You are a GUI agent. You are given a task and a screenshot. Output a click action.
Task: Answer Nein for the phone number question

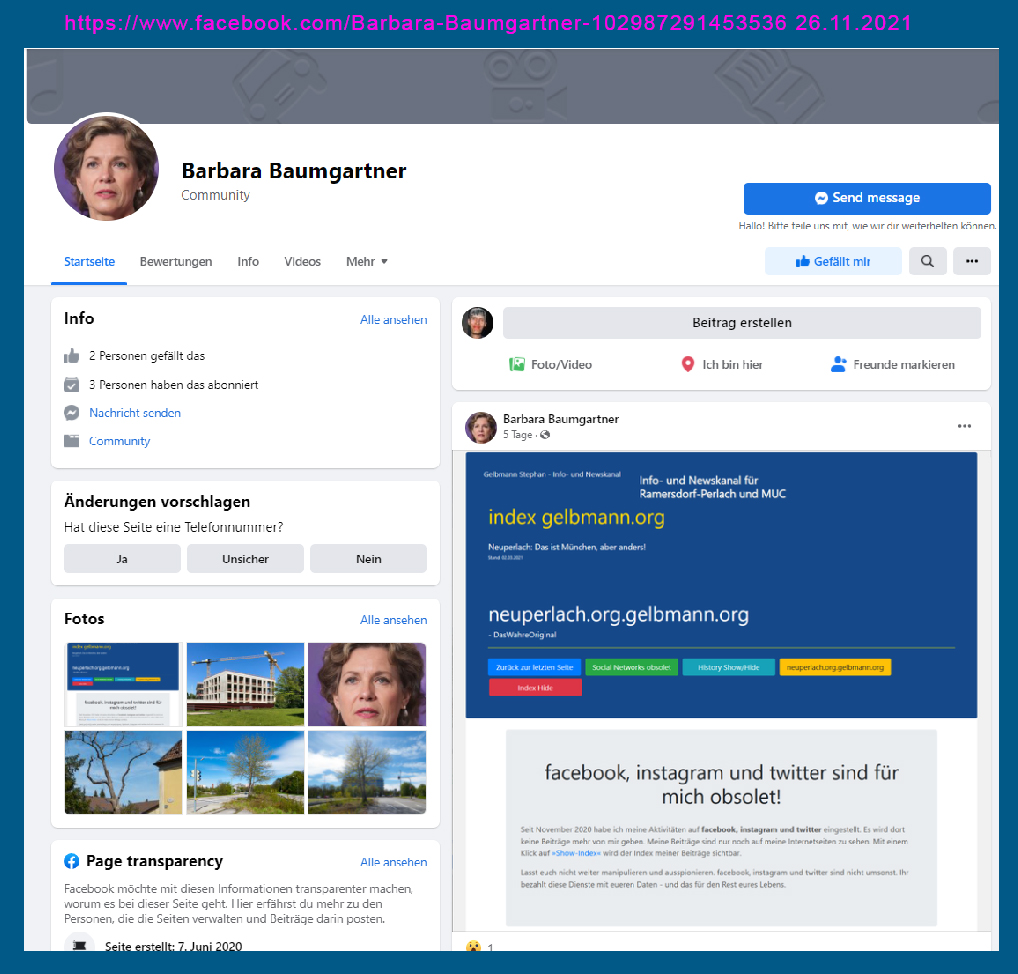tap(369, 558)
